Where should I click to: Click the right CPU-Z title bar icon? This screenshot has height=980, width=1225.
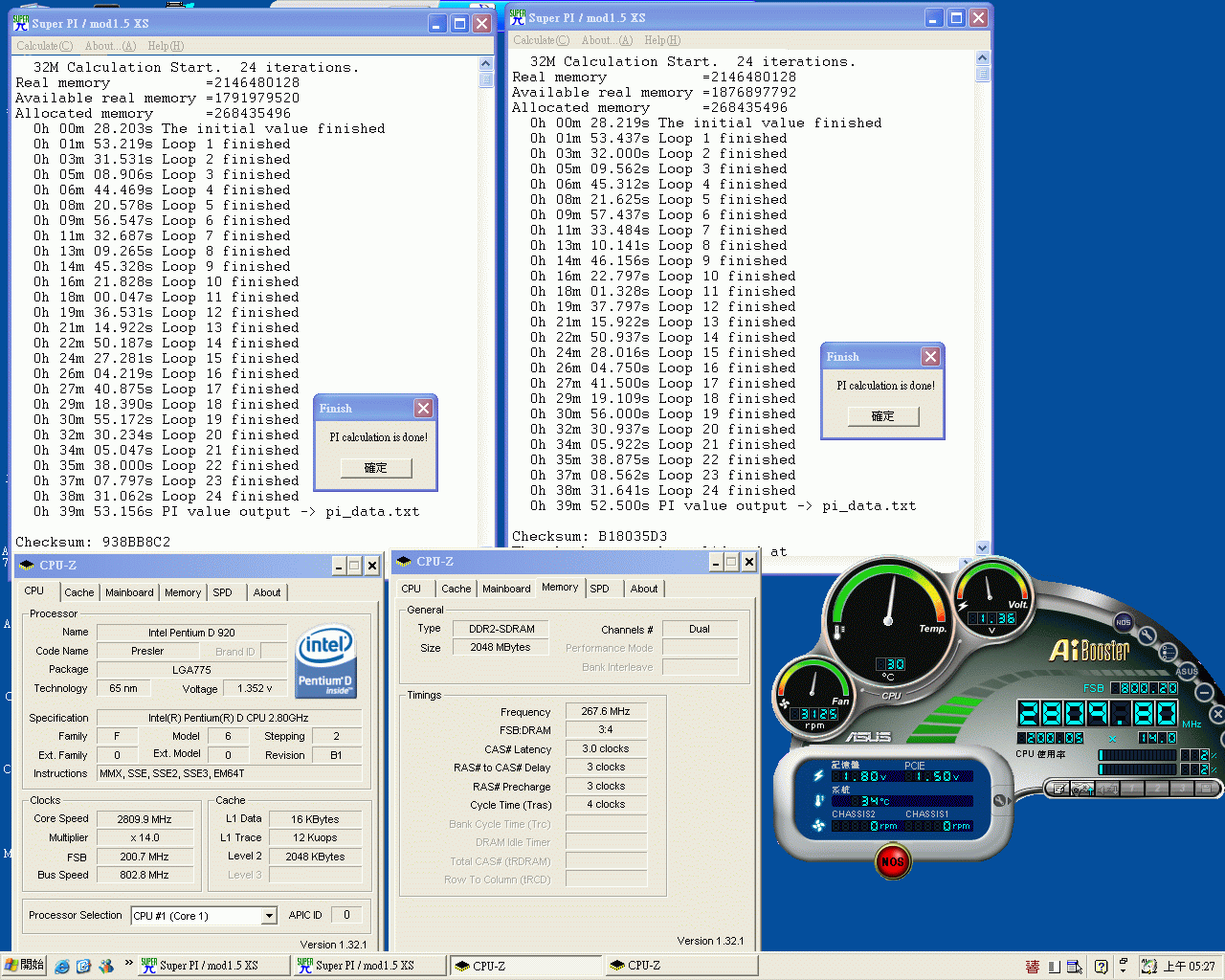(x=404, y=562)
